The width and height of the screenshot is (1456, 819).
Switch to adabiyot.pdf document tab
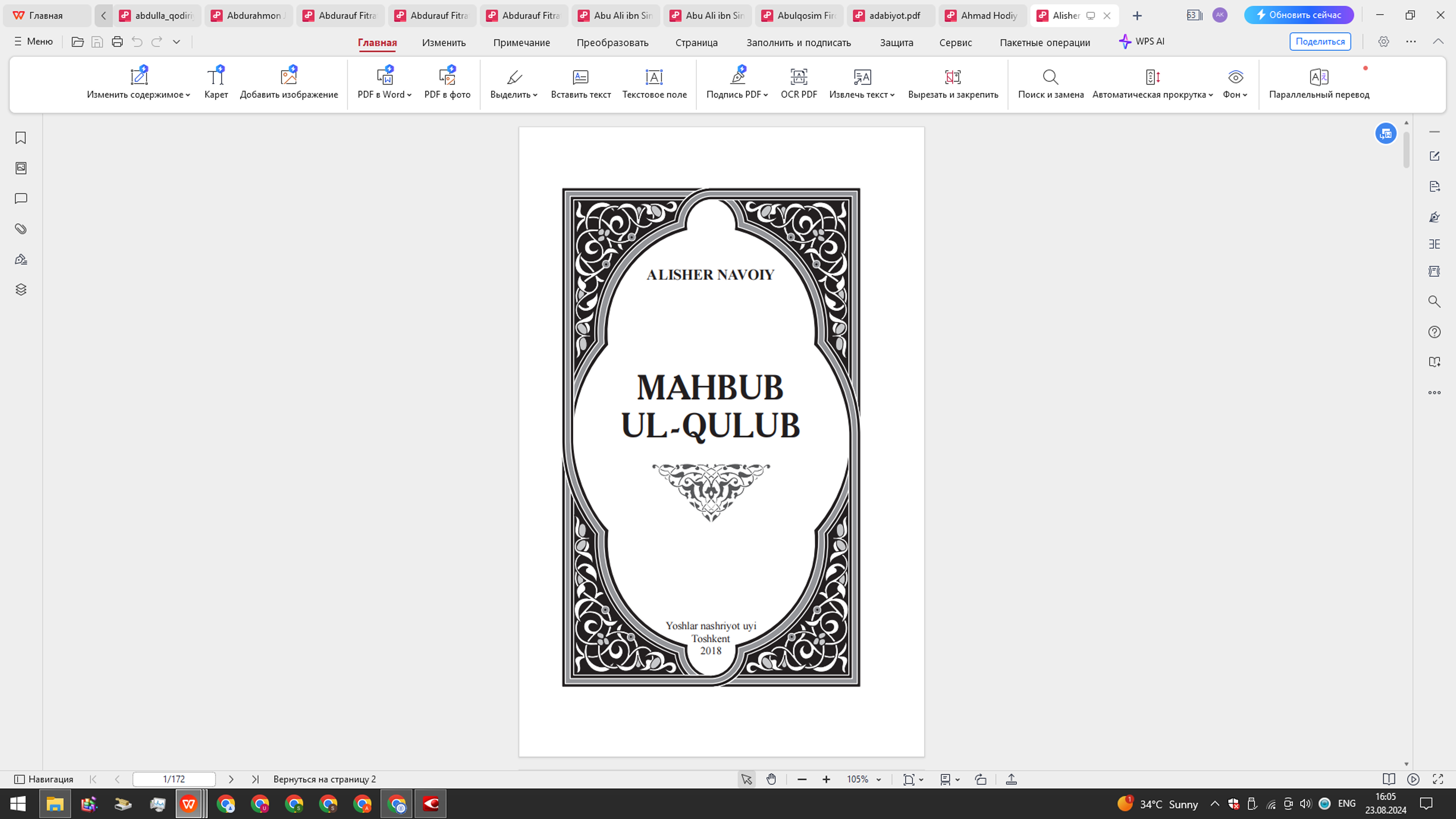pyautogui.click(x=890, y=15)
